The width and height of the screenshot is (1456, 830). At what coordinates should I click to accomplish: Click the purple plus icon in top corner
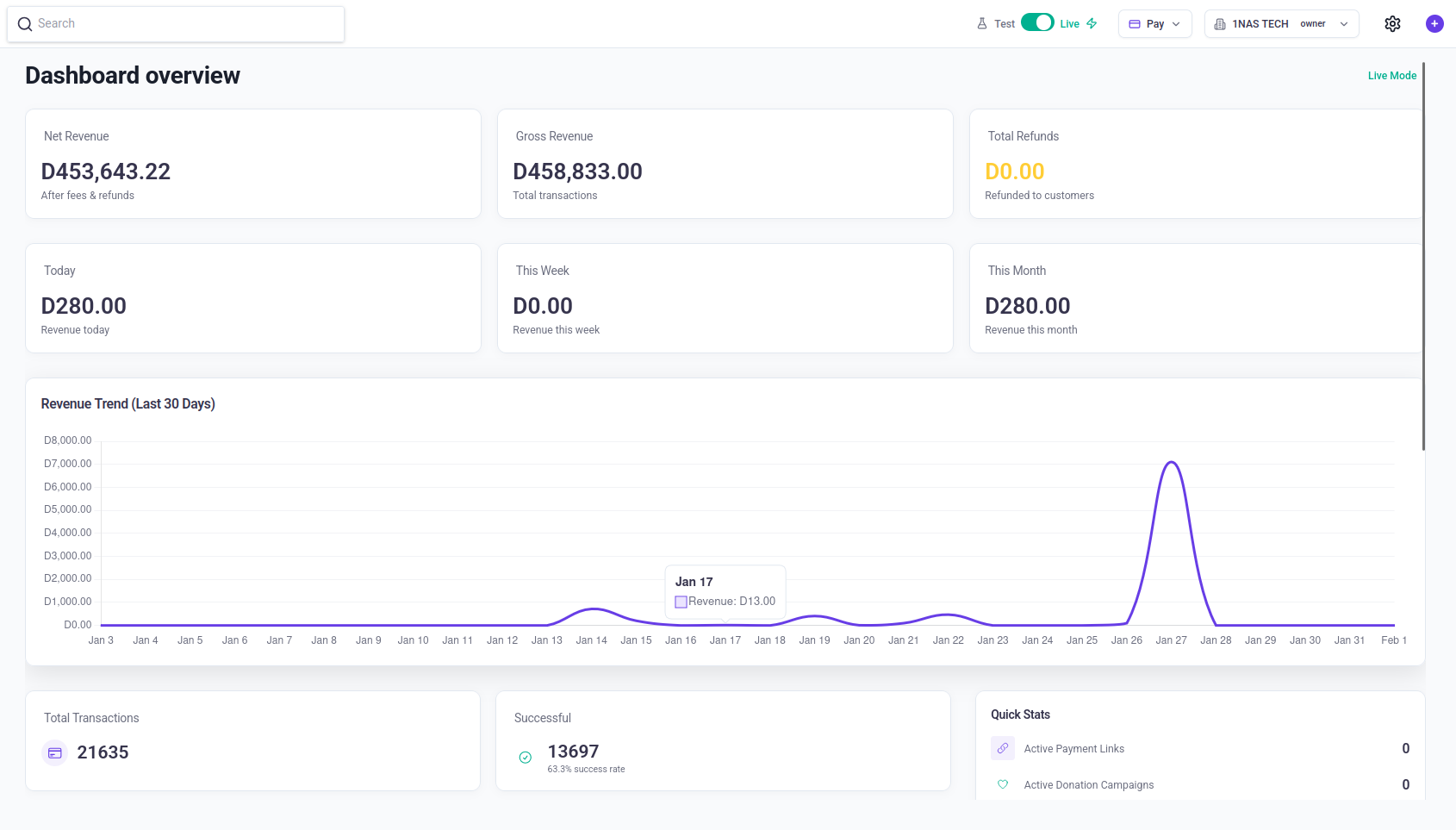[1434, 23]
